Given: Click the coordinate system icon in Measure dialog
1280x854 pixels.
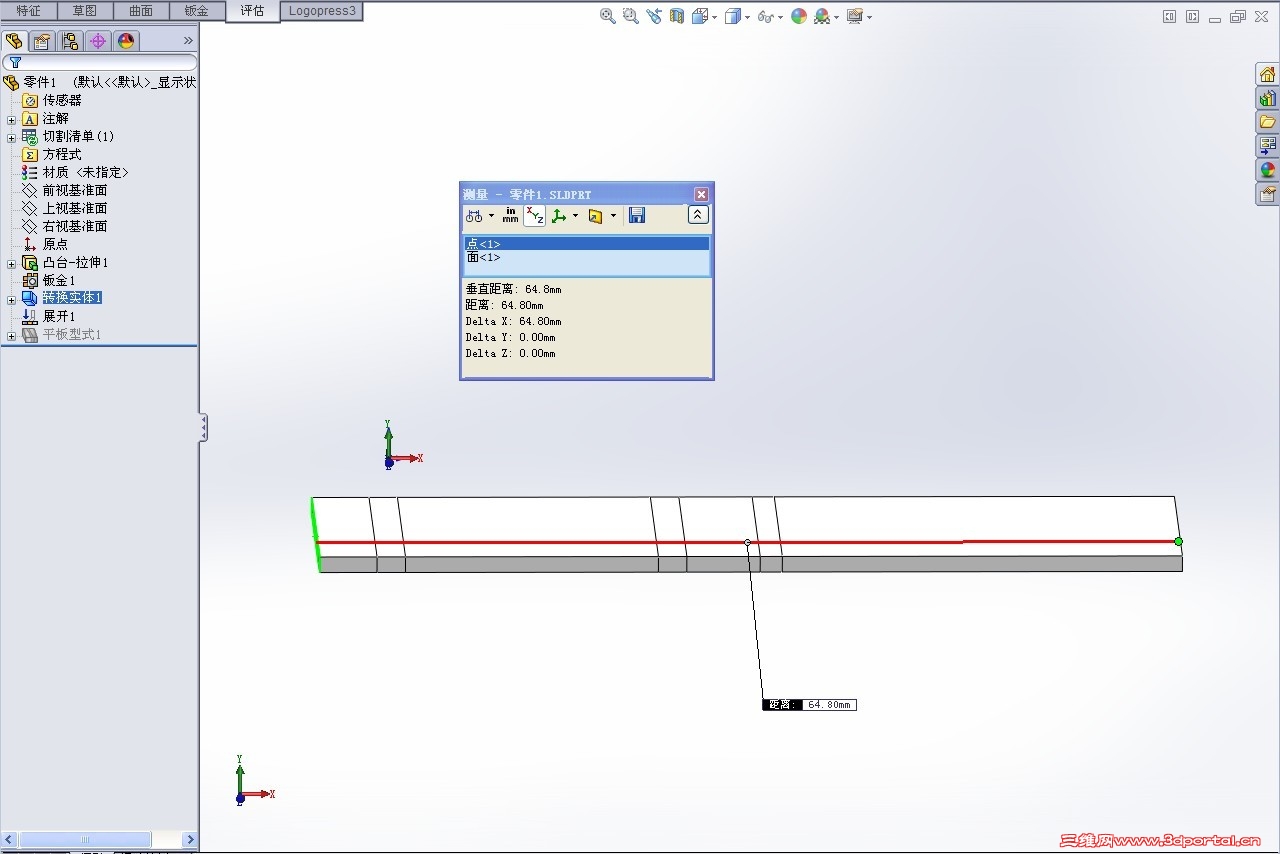Looking at the screenshot, I should click(559, 215).
